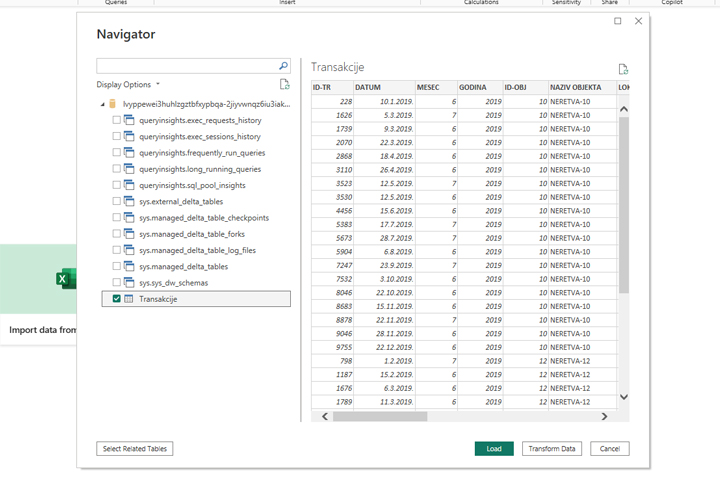The height and width of the screenshot is (480, 720).
Task: Click the refresh preview icon above the table
Action: pyautogui.click(x=623, y=69)
